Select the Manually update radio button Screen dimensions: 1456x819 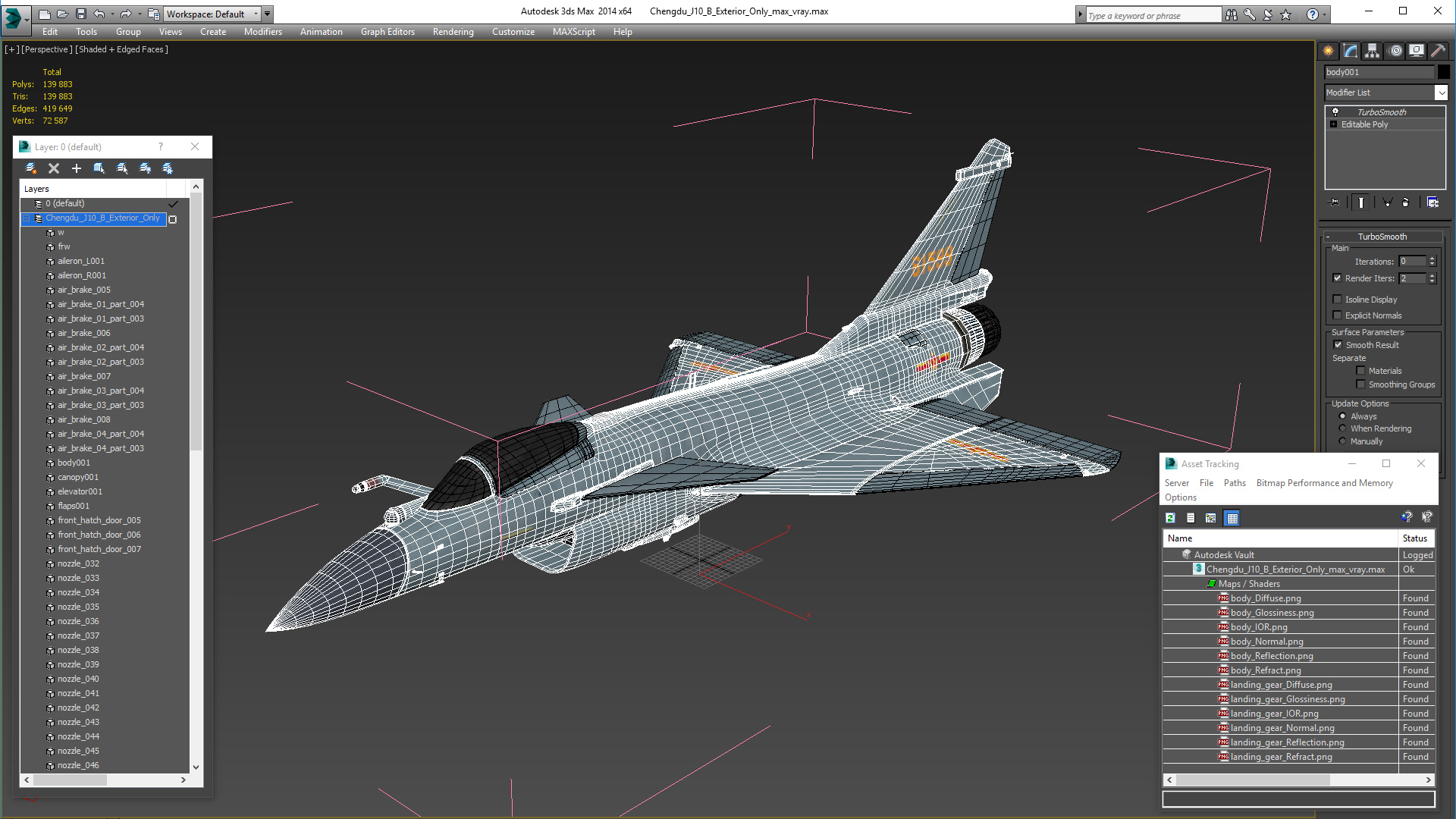pyautogui.click(x=1342, y=441)
